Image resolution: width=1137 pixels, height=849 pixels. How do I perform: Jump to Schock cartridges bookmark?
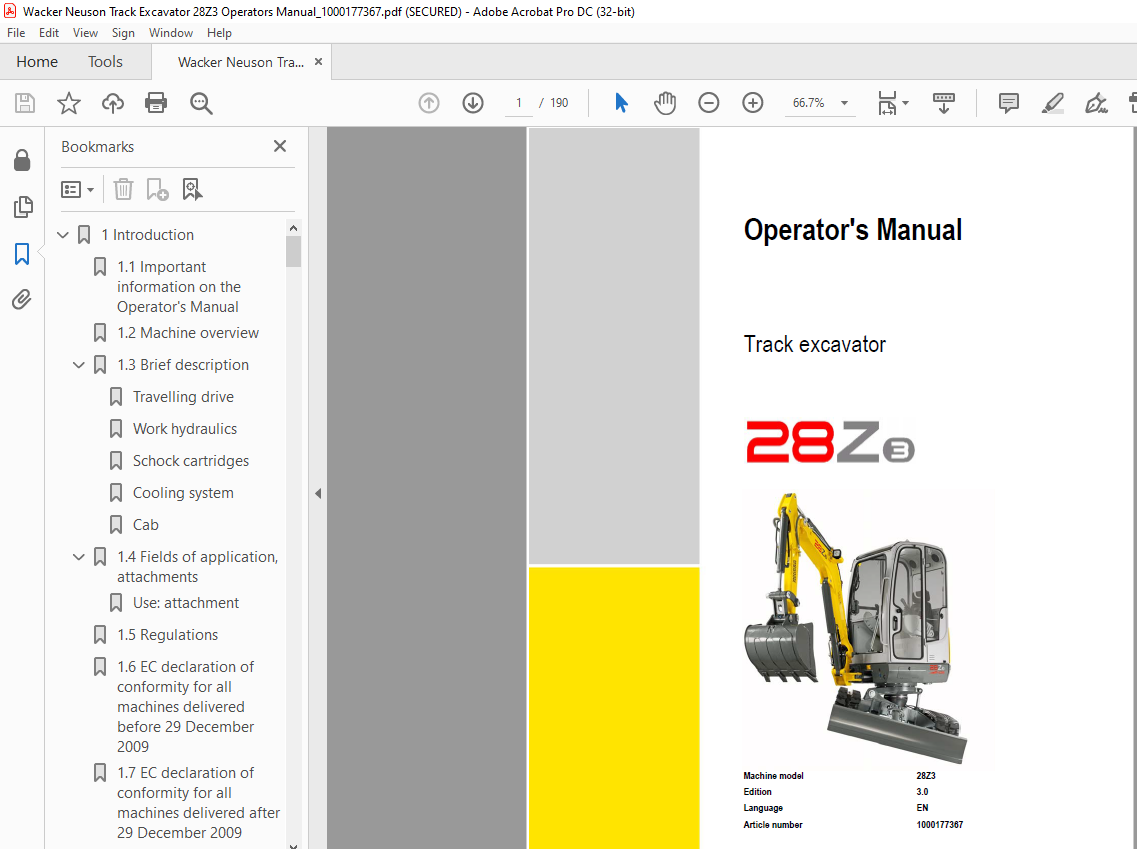[x=191, y=460]
